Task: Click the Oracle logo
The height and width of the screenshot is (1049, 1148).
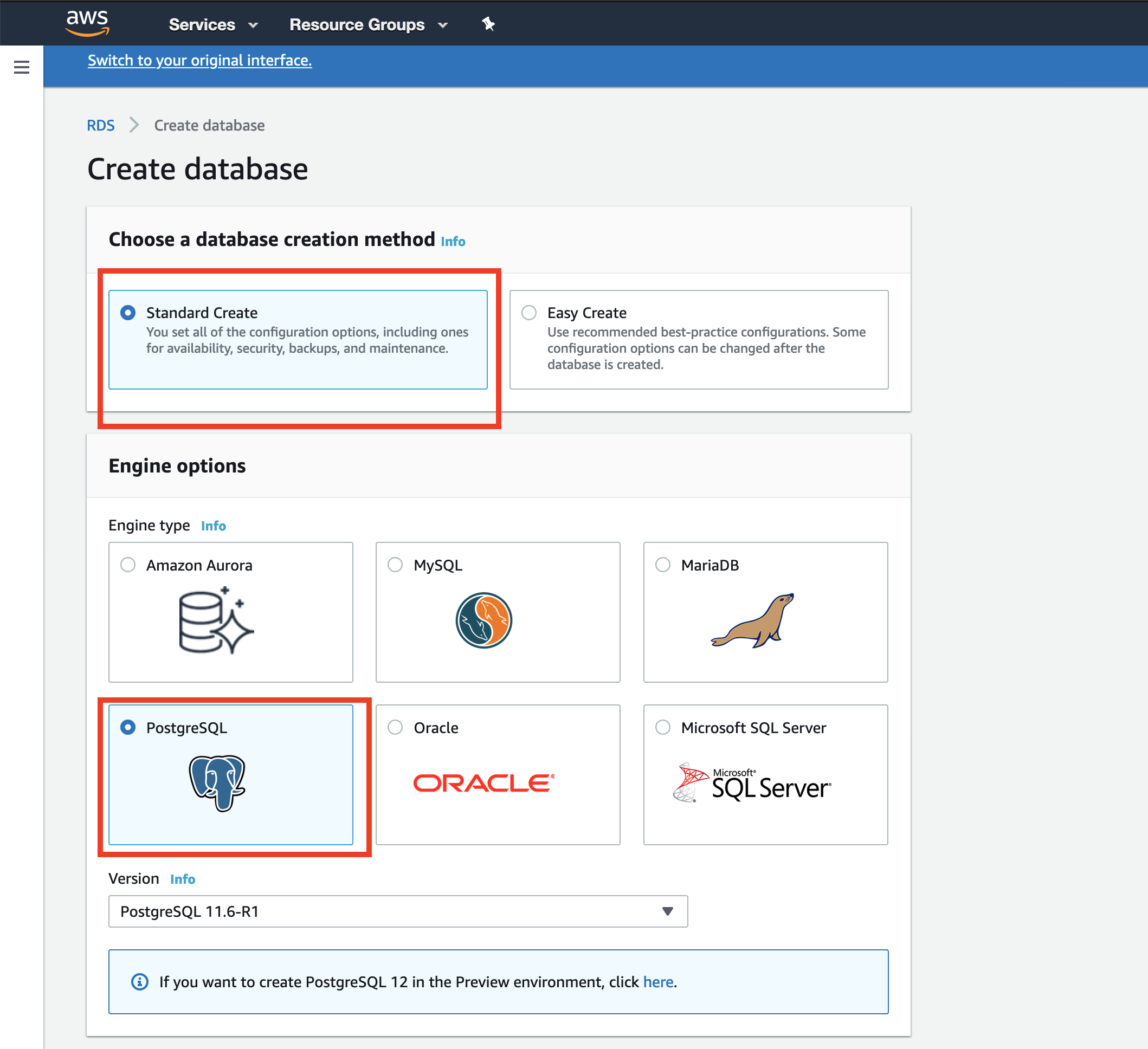Action: 484,783
